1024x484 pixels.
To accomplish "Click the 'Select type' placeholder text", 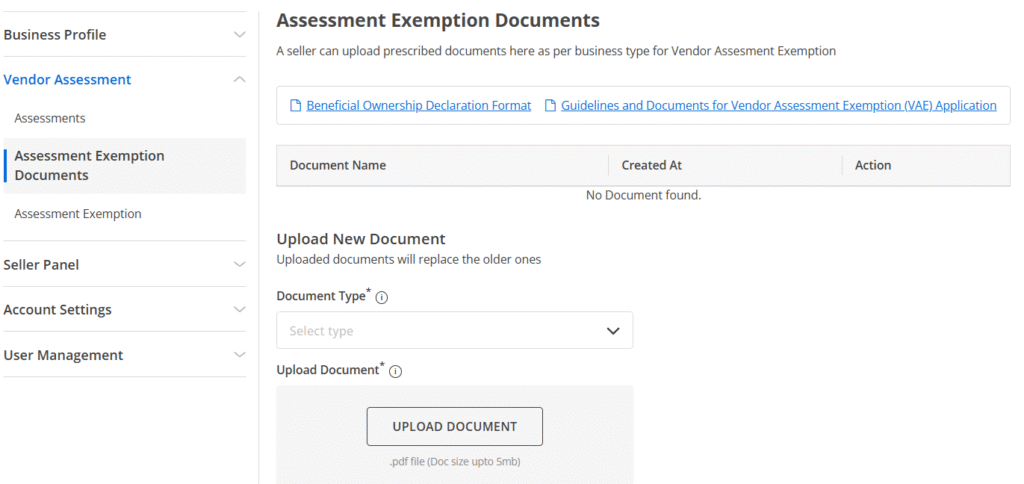I will click(x=321, y=331).
